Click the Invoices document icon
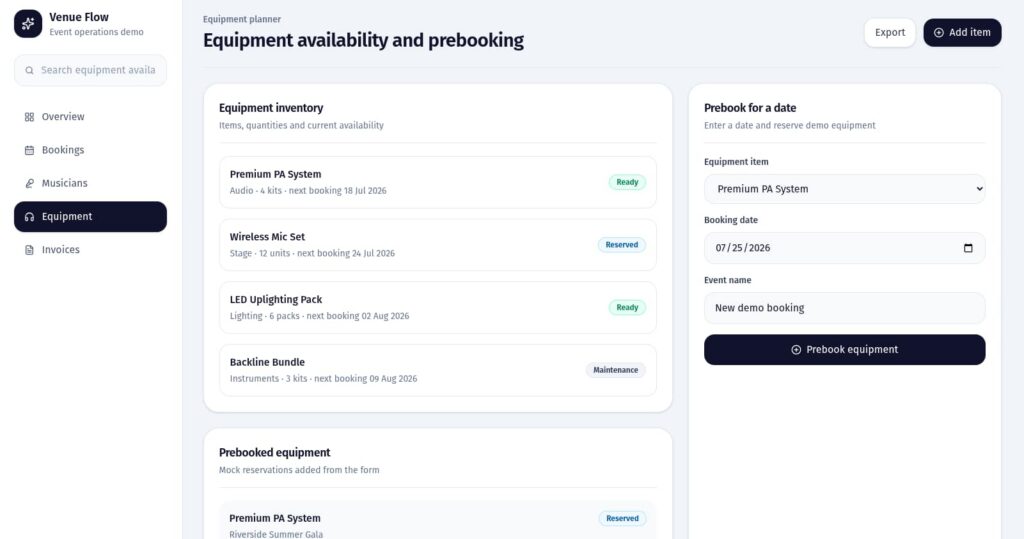Image resolution: width=1024 pixels, height=539 pixels. (29, 250)
